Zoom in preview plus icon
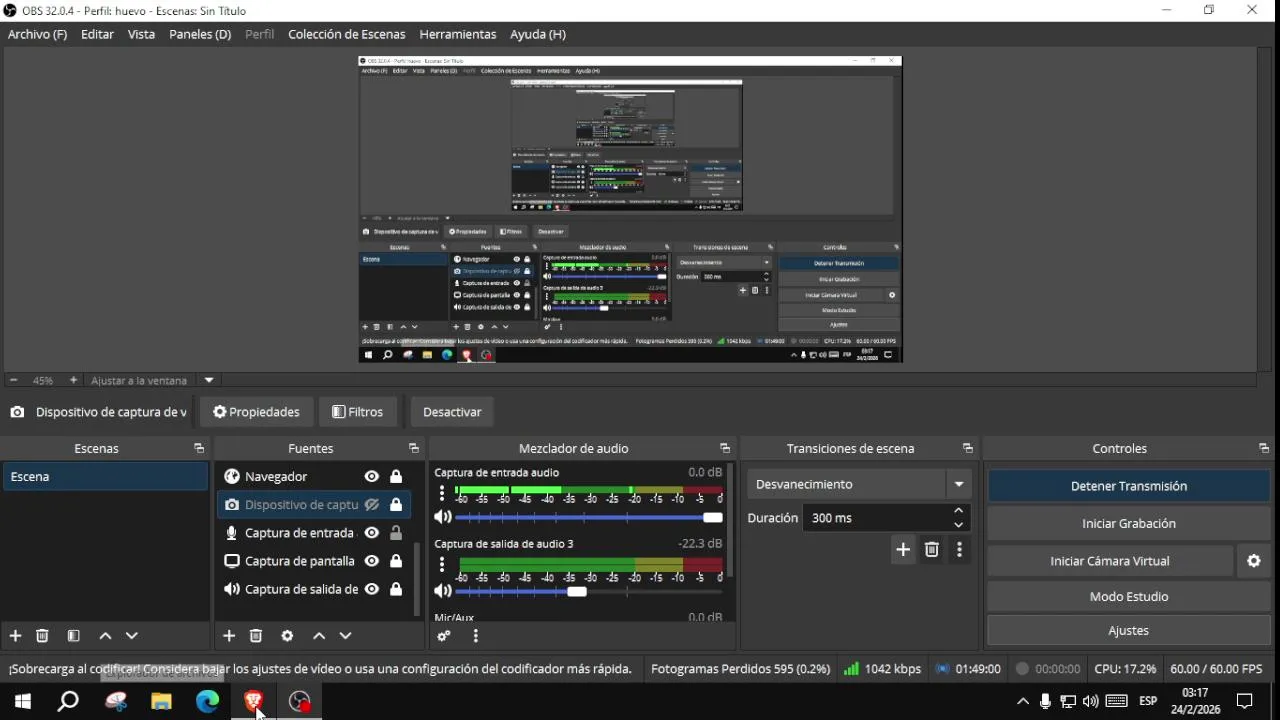The image size is (1280, 720). coord(73,380)
